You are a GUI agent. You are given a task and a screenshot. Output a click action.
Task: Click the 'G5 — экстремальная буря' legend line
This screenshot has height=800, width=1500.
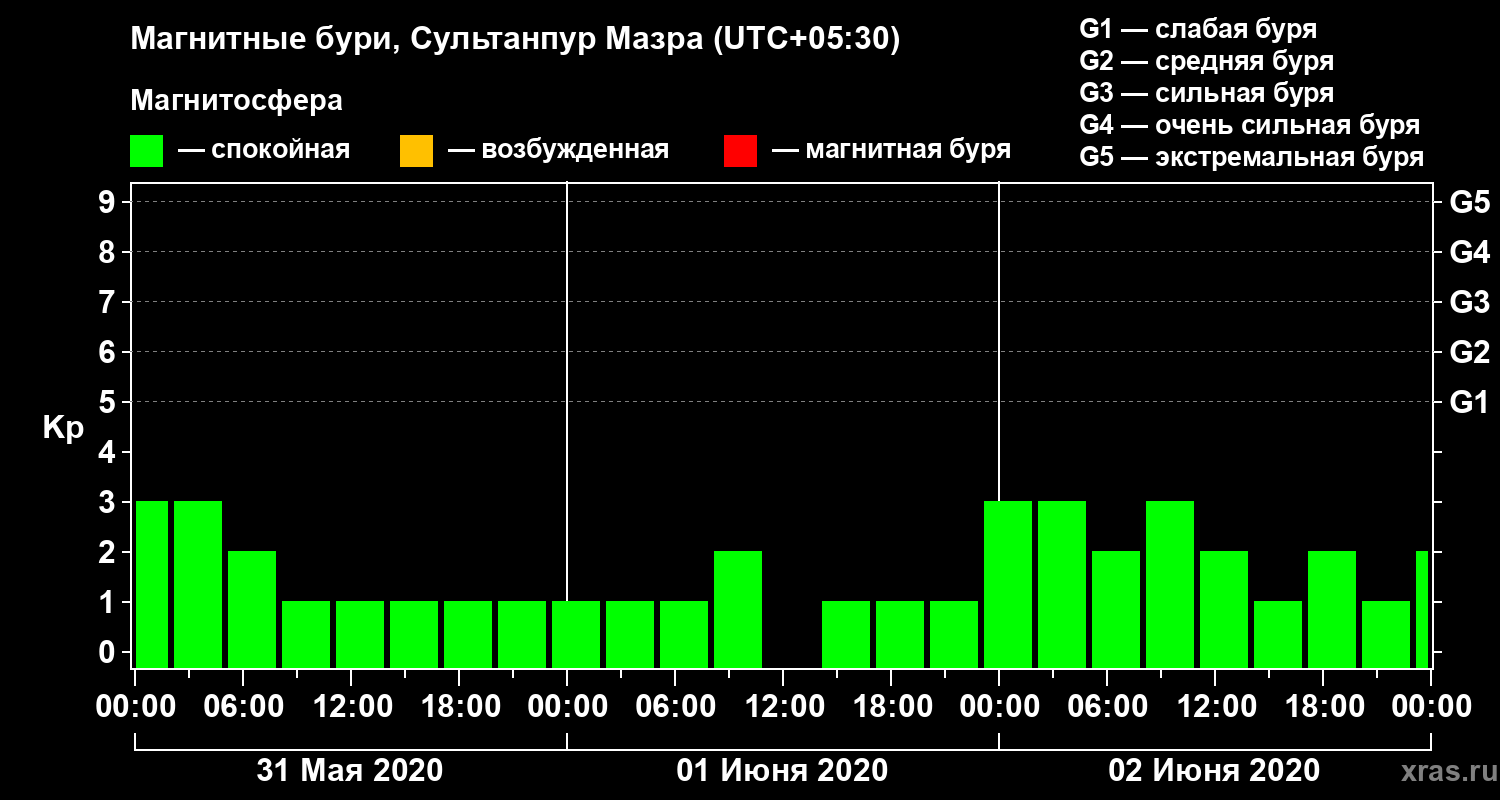pyautogui.click(x=1252, y=157)
